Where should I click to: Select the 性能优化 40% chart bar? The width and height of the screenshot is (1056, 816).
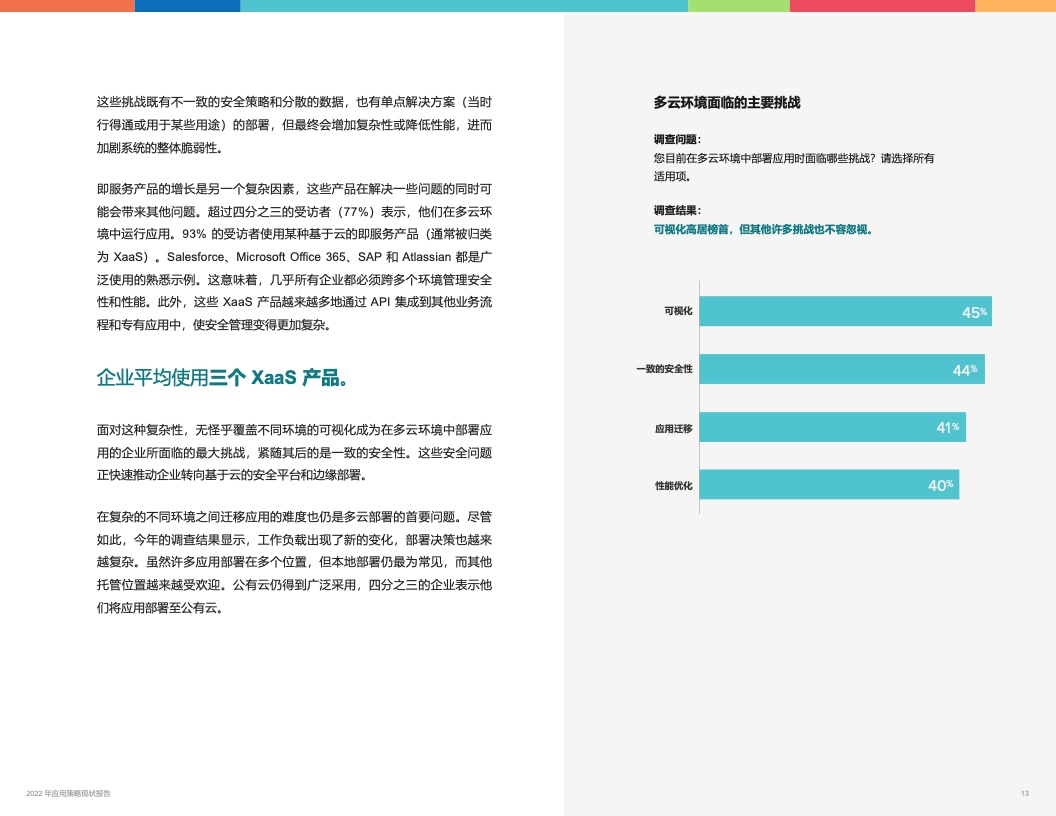[x=829, y=485]
